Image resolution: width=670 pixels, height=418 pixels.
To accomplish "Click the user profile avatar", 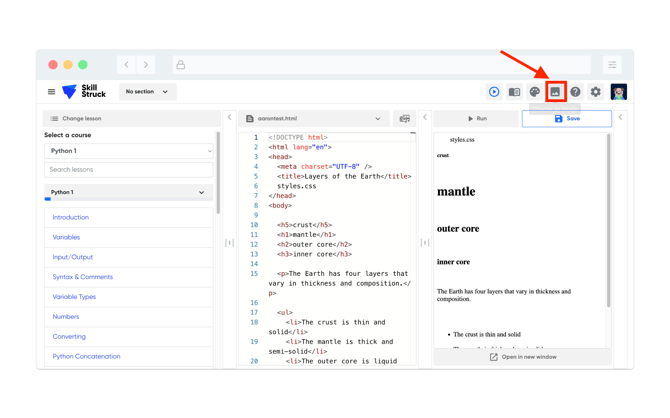I will click(x=618, y=92).
